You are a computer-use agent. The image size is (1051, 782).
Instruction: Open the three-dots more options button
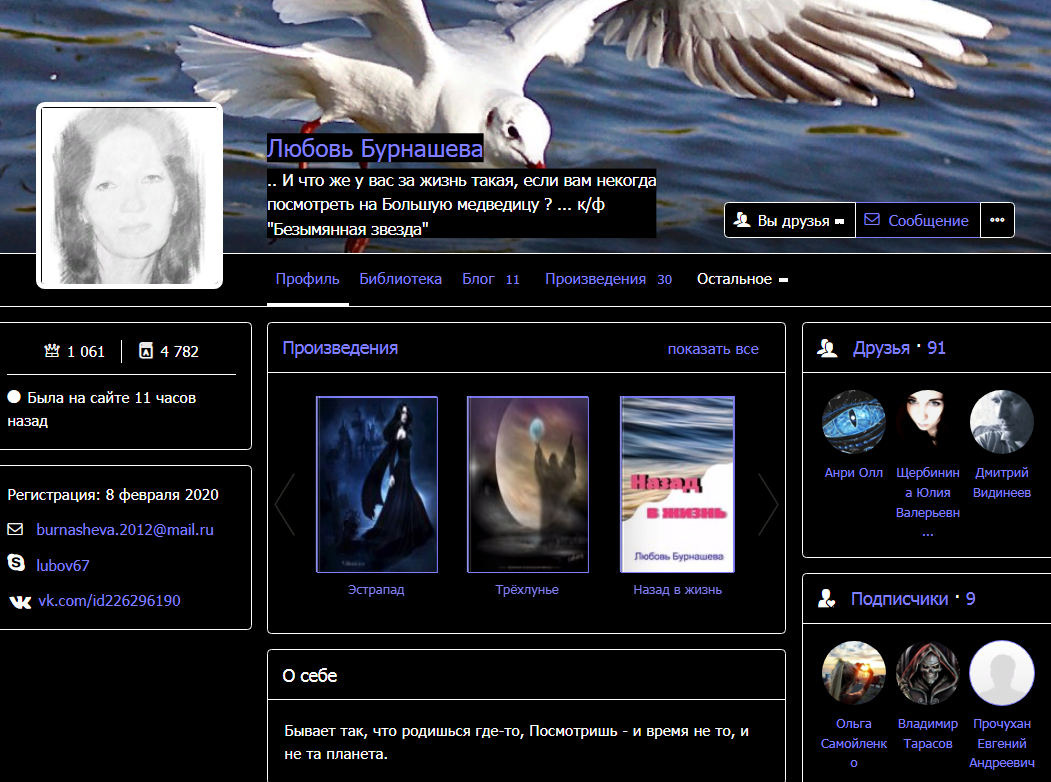coord(996,220)
